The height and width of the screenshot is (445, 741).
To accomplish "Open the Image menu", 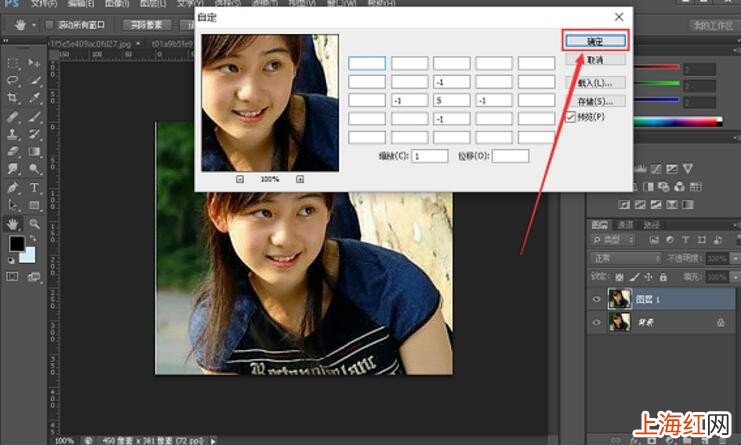I will pos(117,3).
